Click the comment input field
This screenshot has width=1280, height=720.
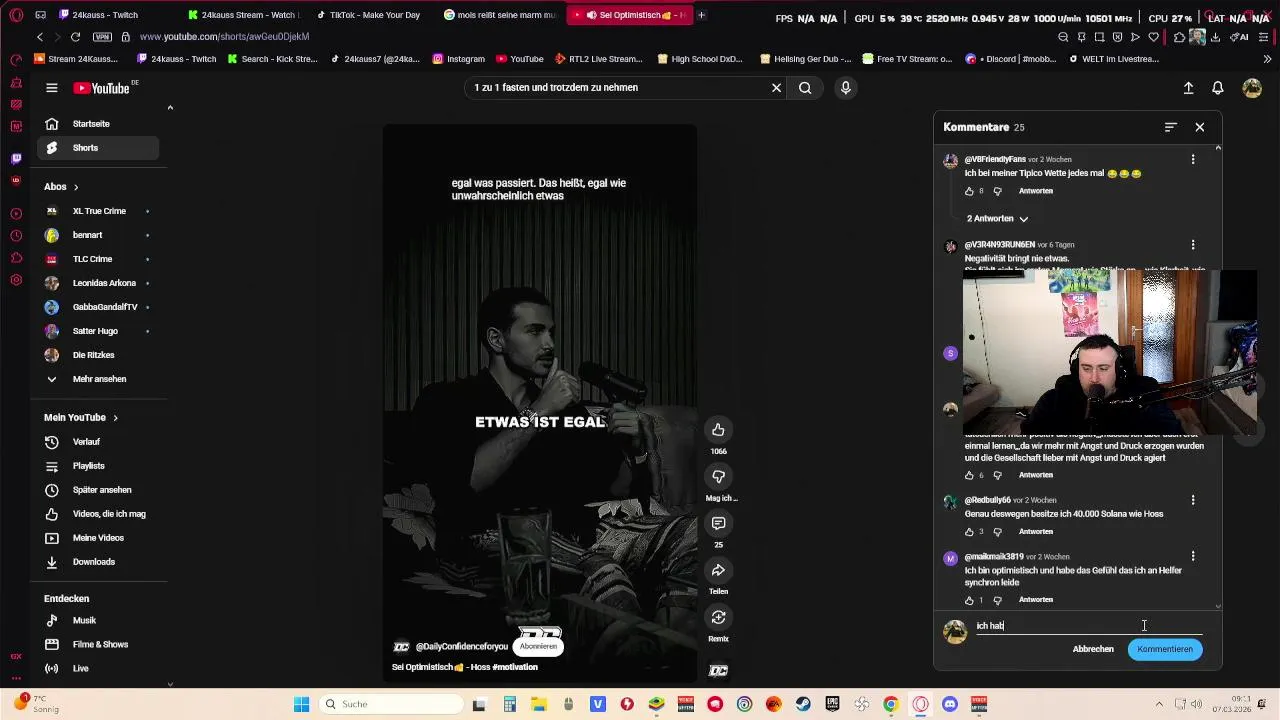[x=1088, y=626]
